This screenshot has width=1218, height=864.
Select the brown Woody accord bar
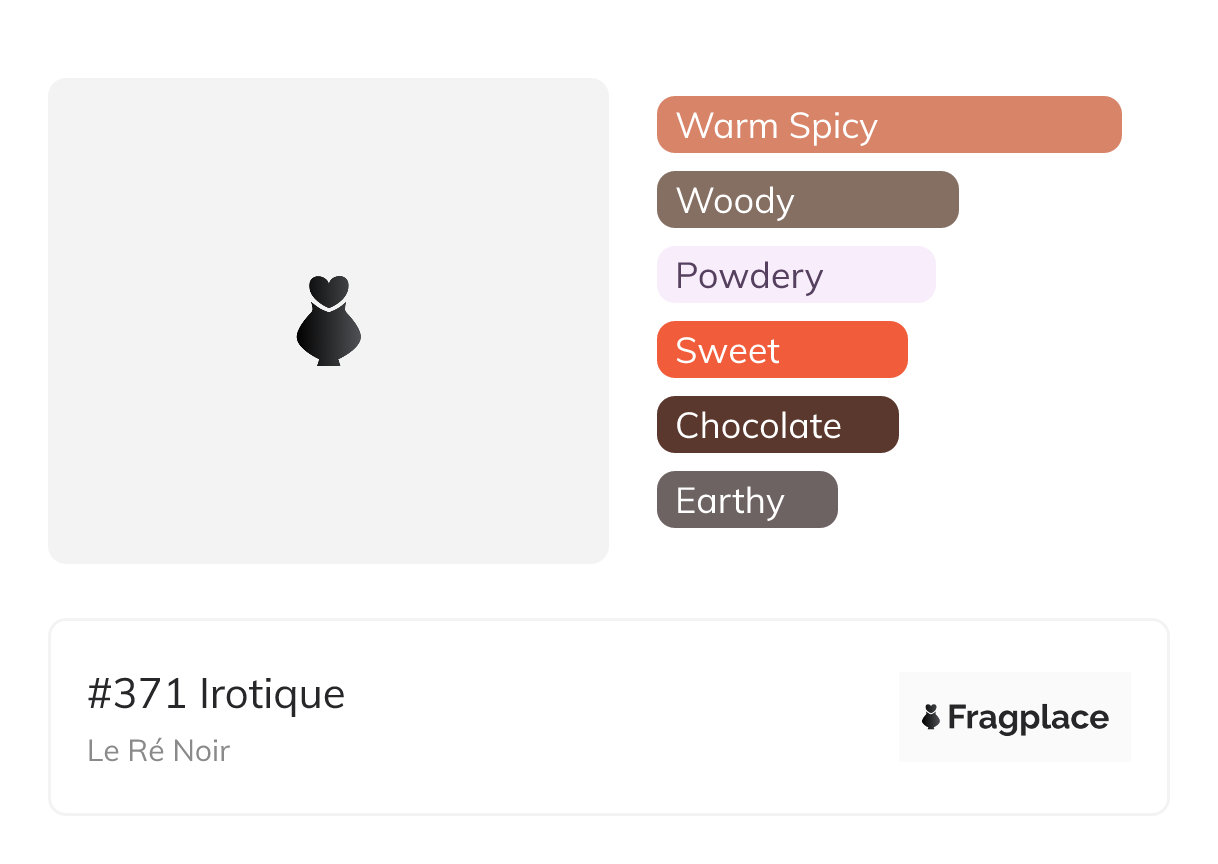point(808,200)
